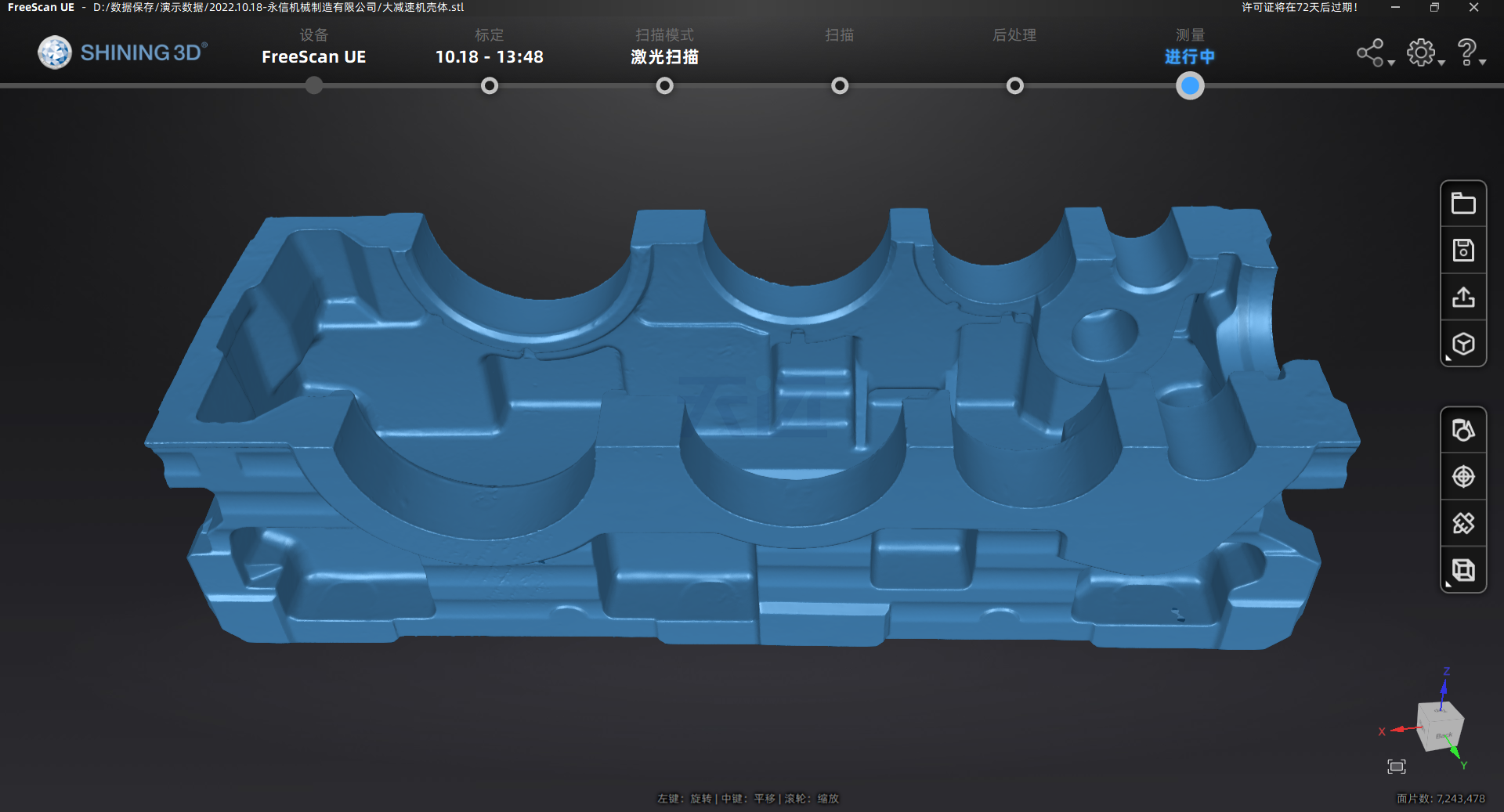Click the SHINING 3D logo
1504x812 pixels.
[123, 52]
